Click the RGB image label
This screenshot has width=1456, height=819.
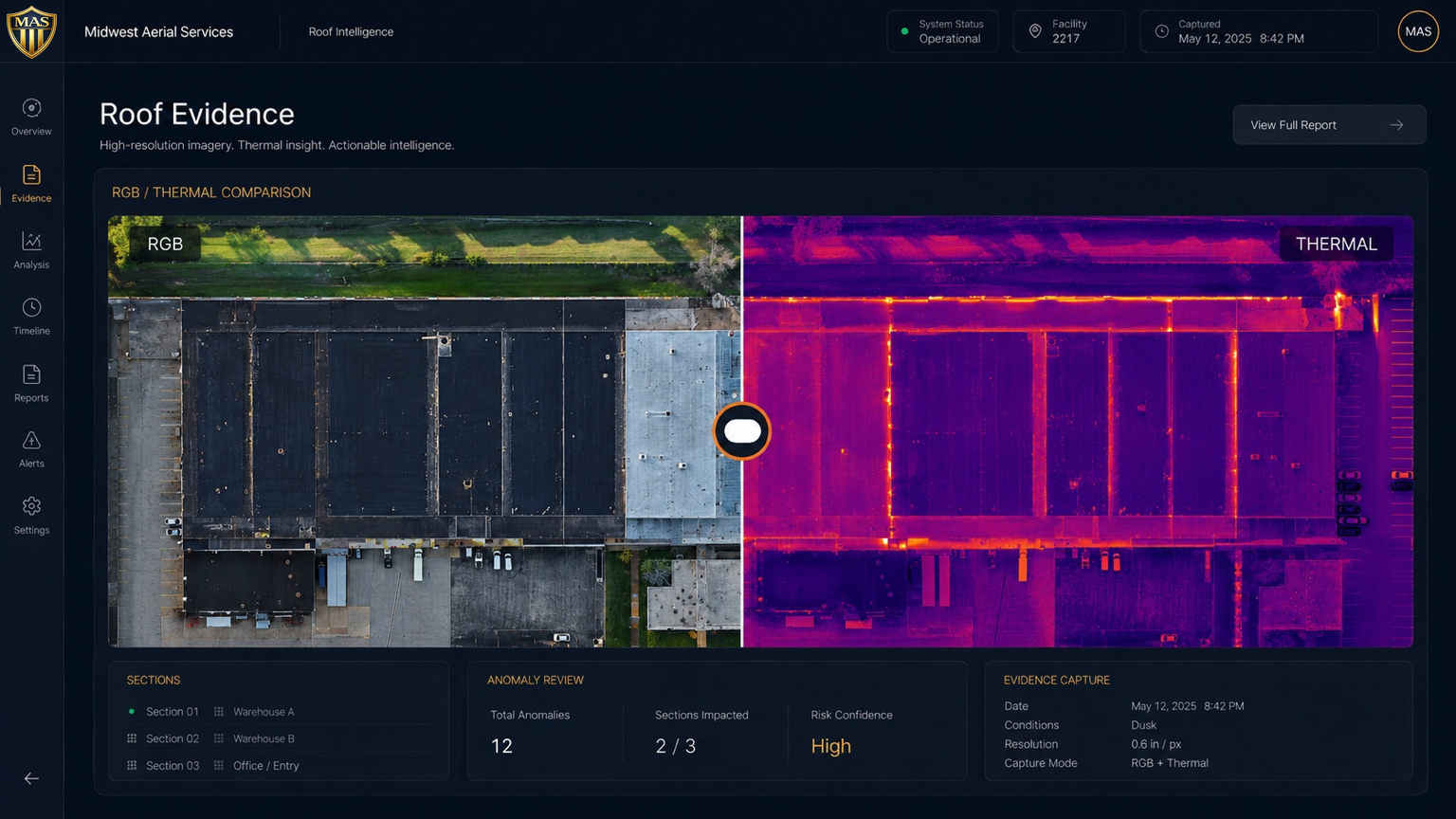[x=165, y=244]
